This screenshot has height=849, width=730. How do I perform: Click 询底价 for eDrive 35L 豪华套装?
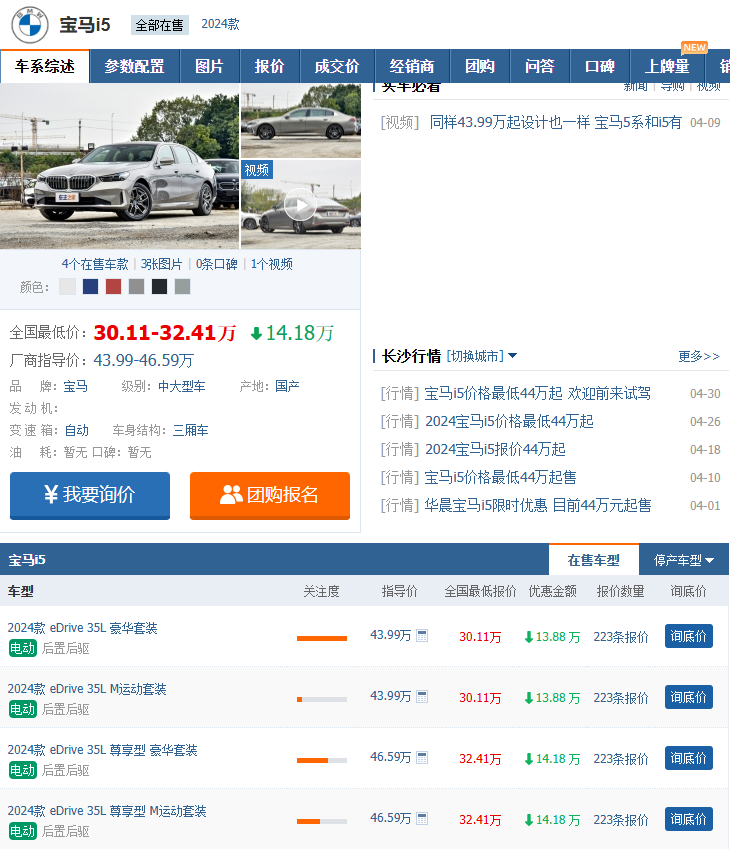tap(688, 636)
